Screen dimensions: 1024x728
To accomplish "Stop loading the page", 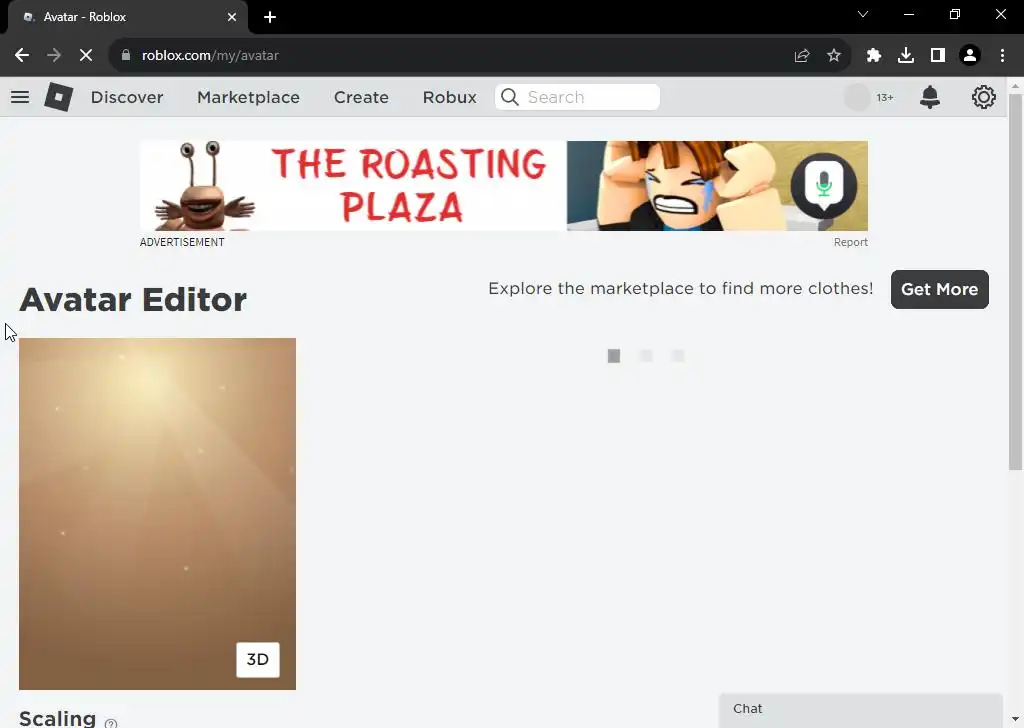I will 86,55.
